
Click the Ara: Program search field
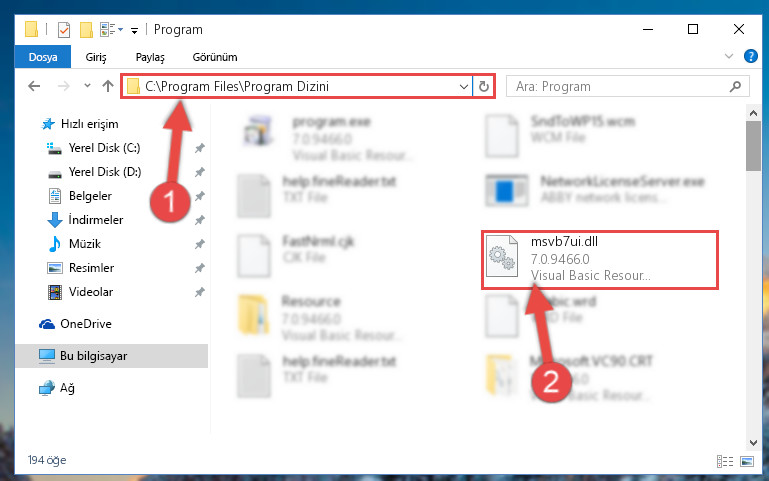(x=620, y=87)
